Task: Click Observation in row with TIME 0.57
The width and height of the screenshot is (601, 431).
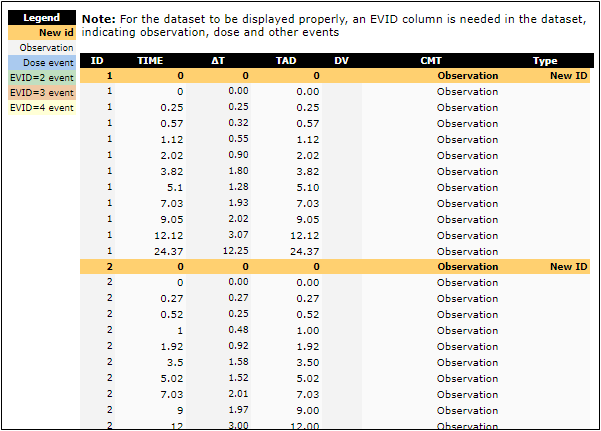Action: coord(468,123)
